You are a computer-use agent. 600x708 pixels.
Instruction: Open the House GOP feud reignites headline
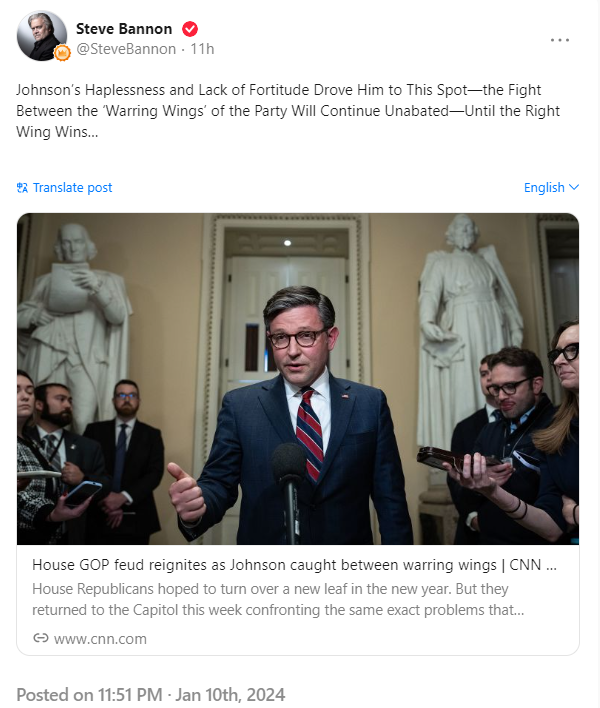click(x=294, y=565)
